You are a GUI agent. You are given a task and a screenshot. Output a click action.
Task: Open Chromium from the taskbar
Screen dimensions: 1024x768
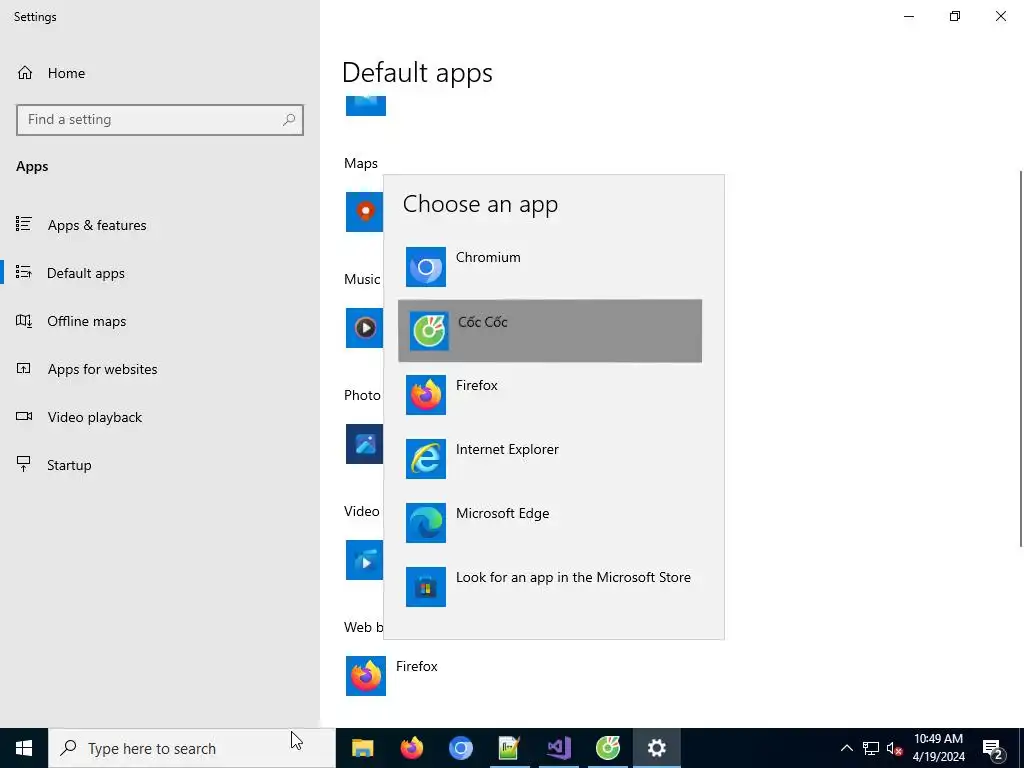[x=460, y=748]
